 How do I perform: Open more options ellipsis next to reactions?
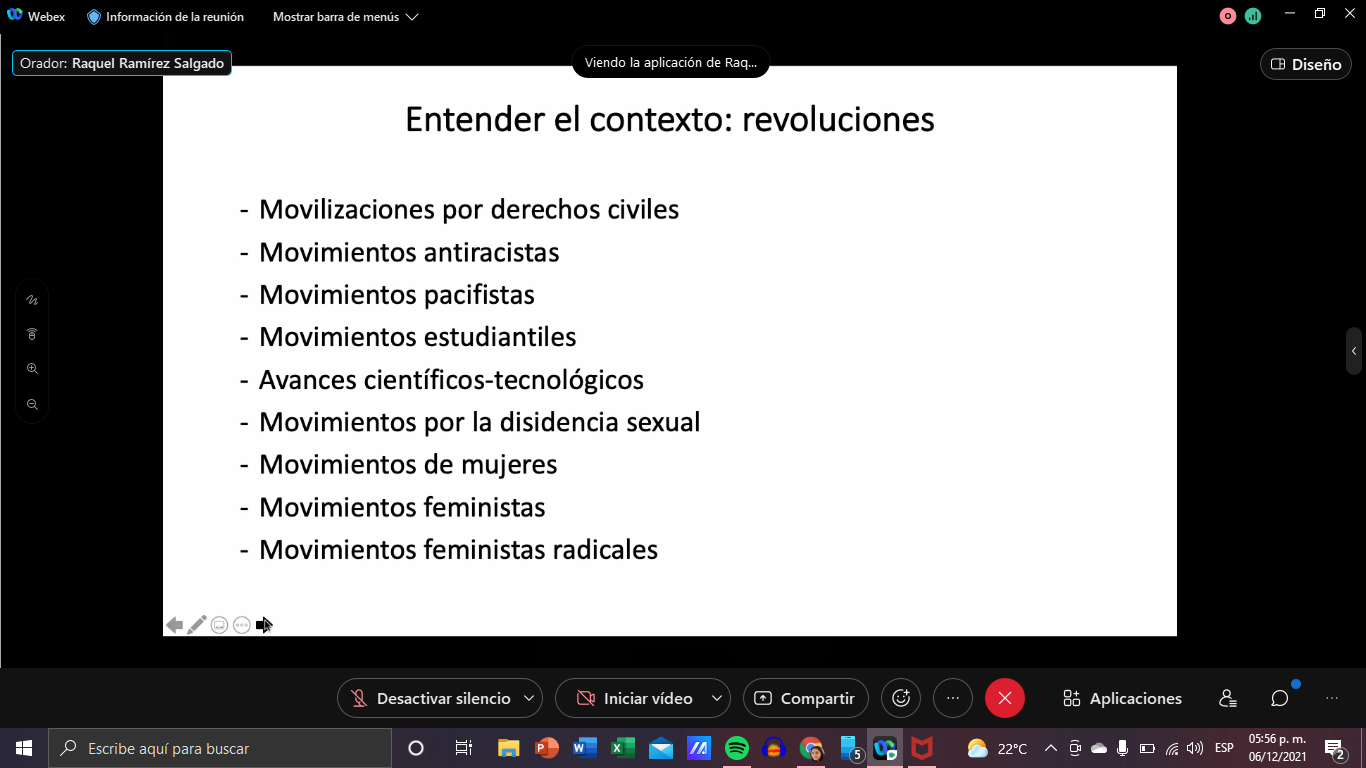[953, 698]
